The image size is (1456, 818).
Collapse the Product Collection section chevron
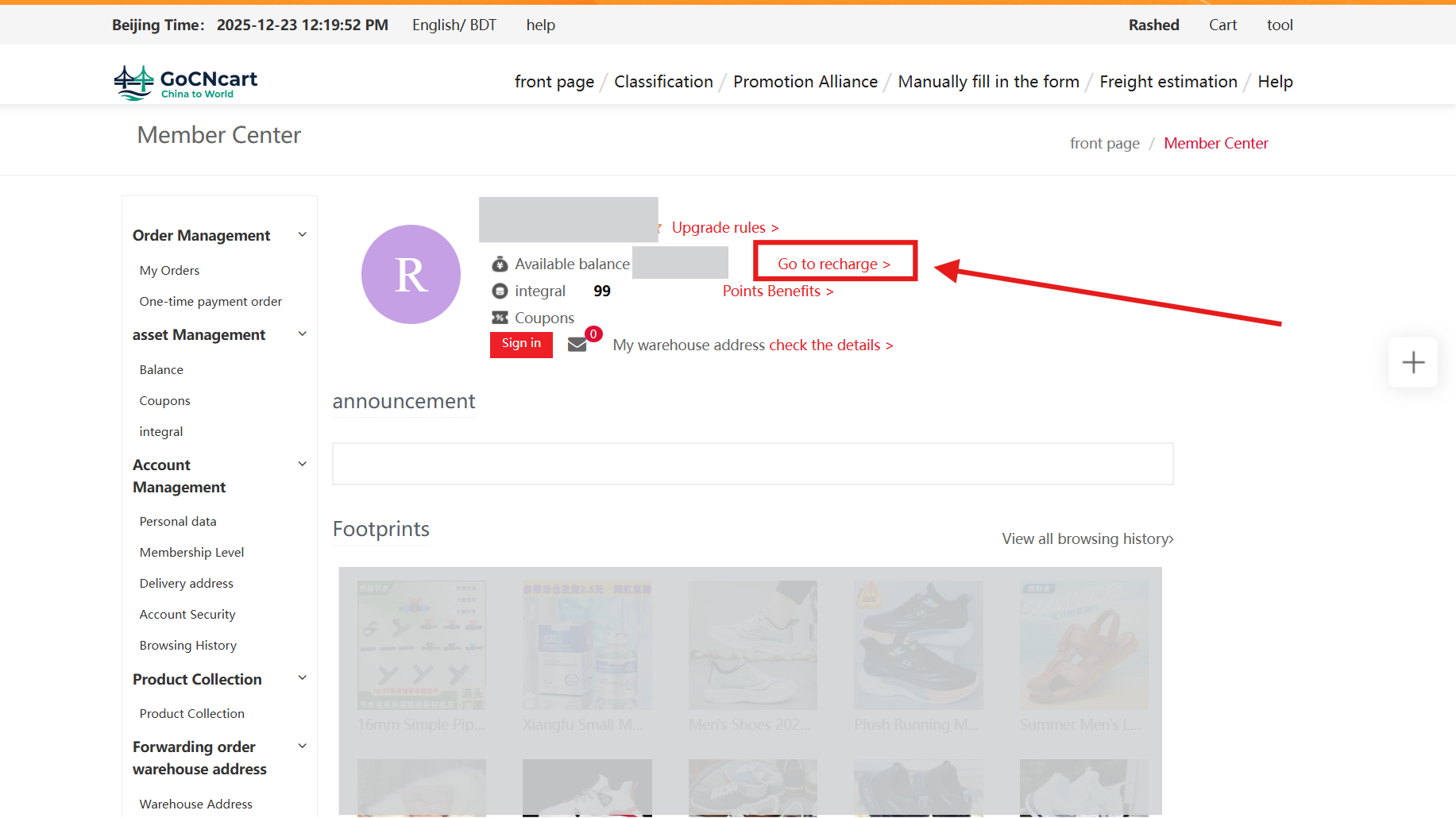(x=302, y=678)
